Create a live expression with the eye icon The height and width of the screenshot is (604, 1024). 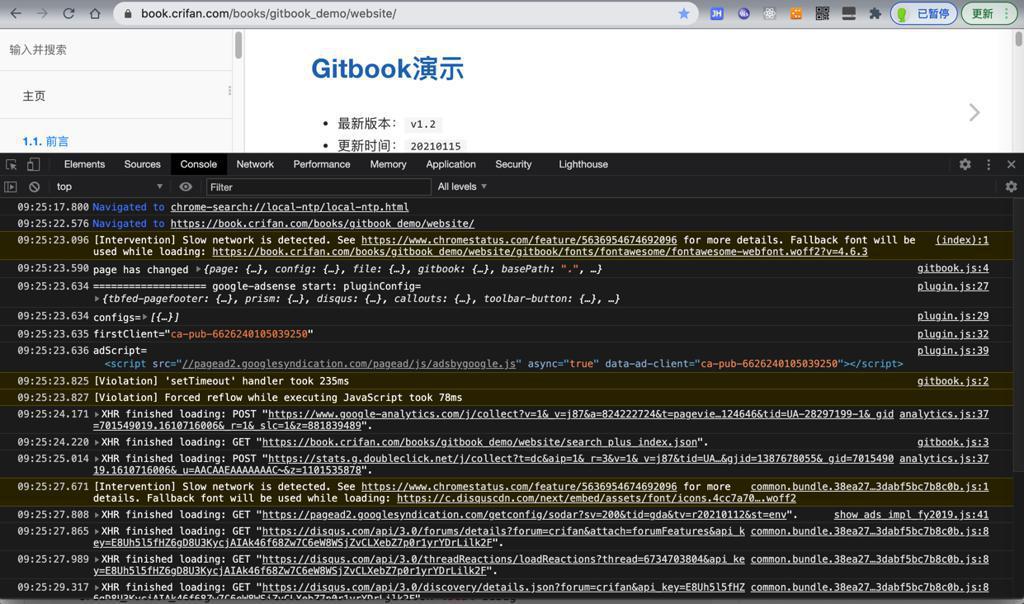(x=185, y=187)
